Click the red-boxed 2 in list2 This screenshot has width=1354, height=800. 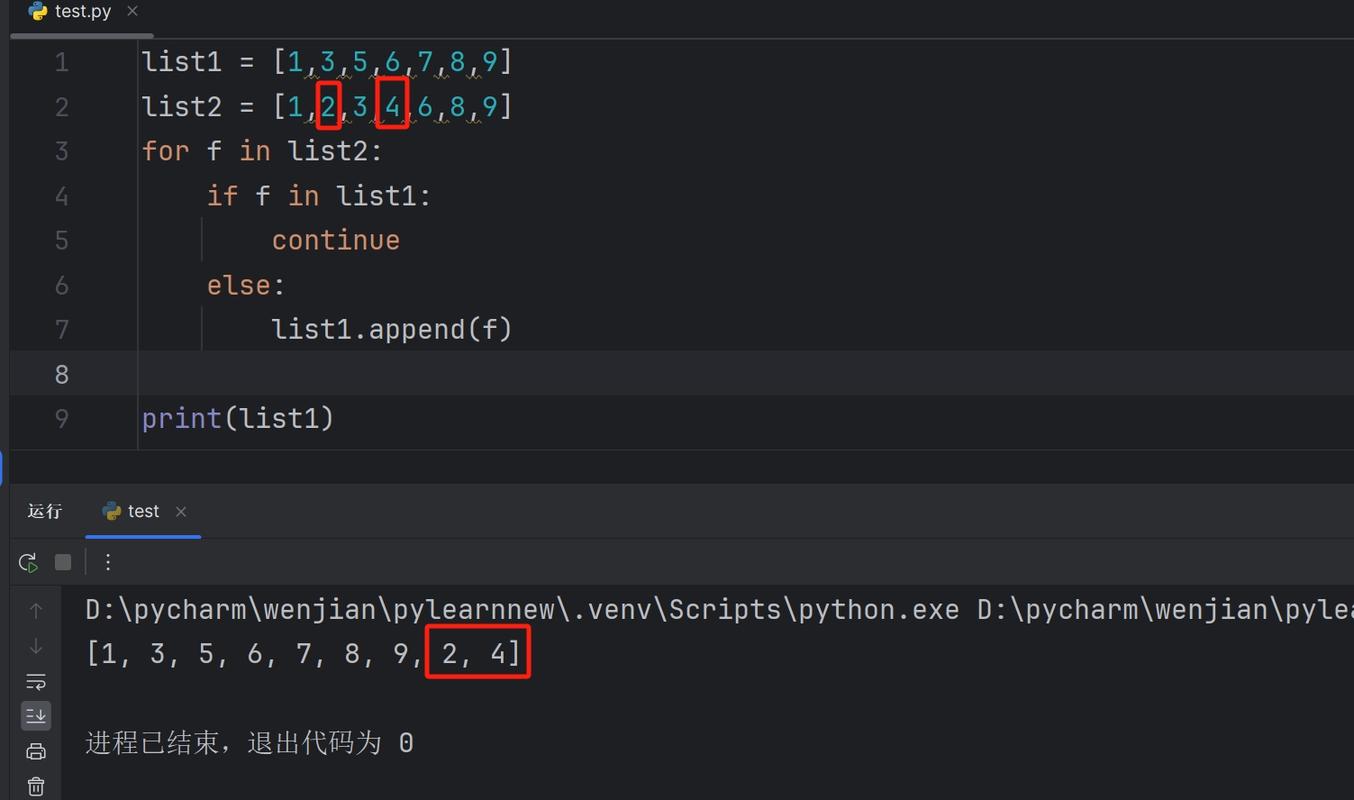330,107
